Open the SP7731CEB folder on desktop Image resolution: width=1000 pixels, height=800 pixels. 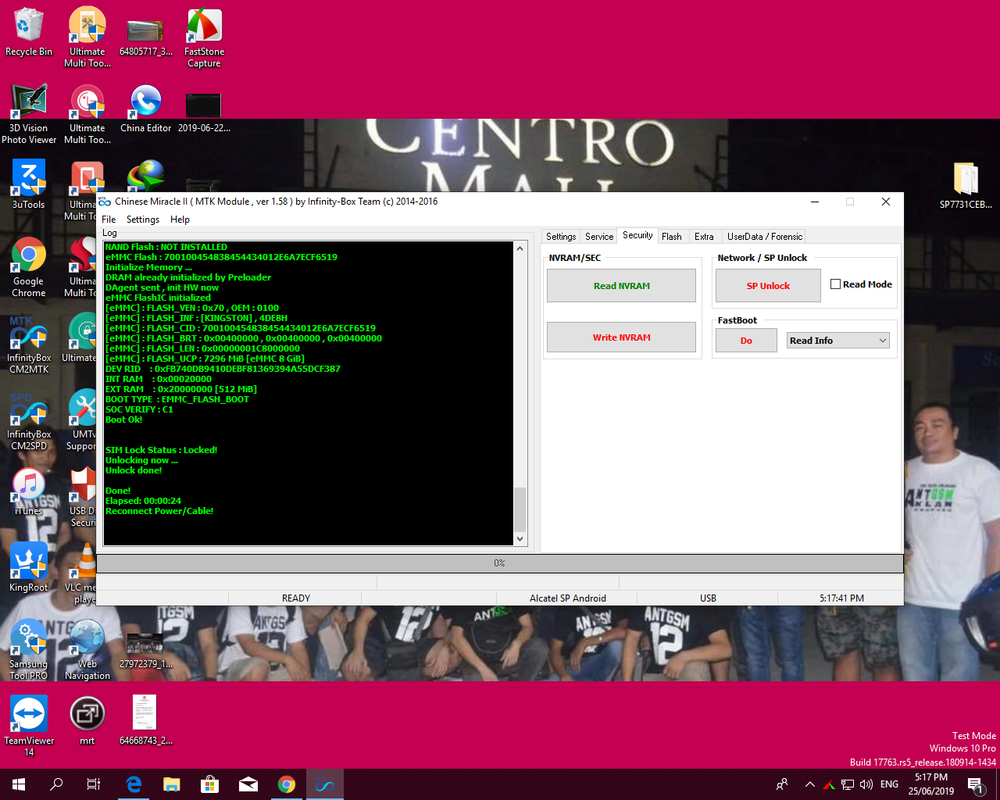[x=966, y=185]
